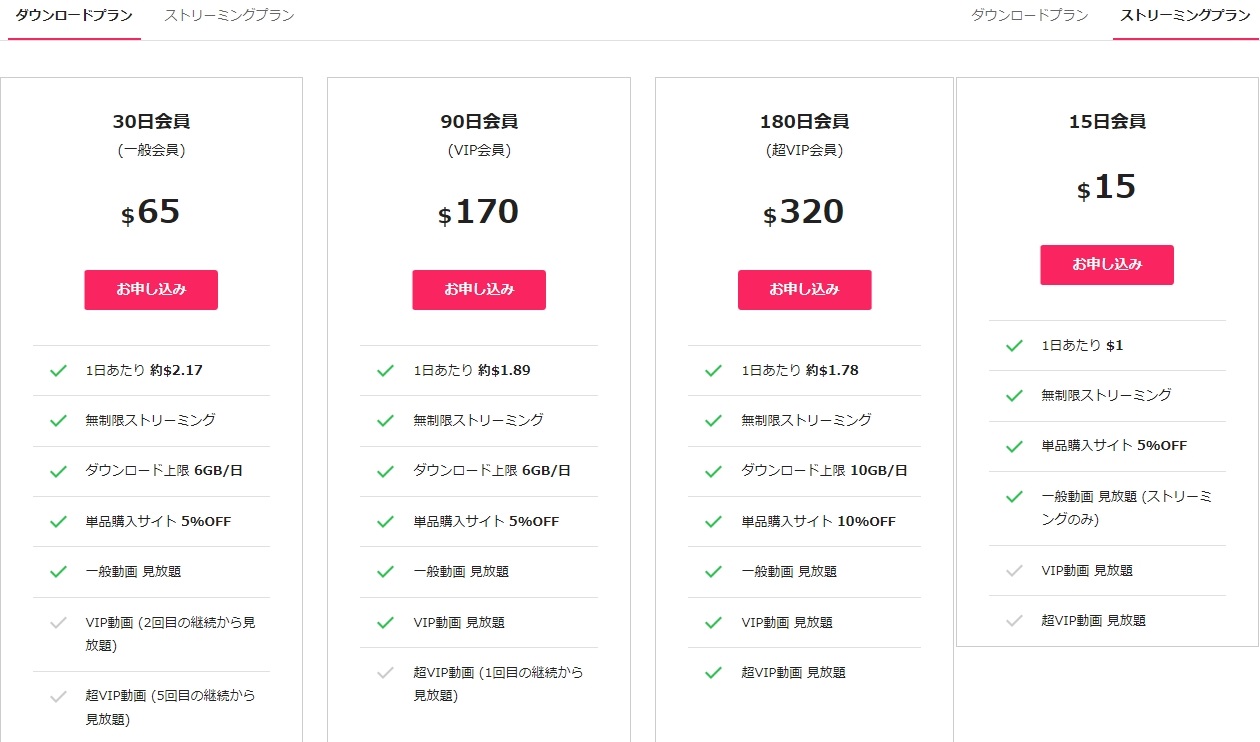The height and width of the screenshot is (742, 1260).
Task: Click the $320 price text
Action: [x=804, y=213]
